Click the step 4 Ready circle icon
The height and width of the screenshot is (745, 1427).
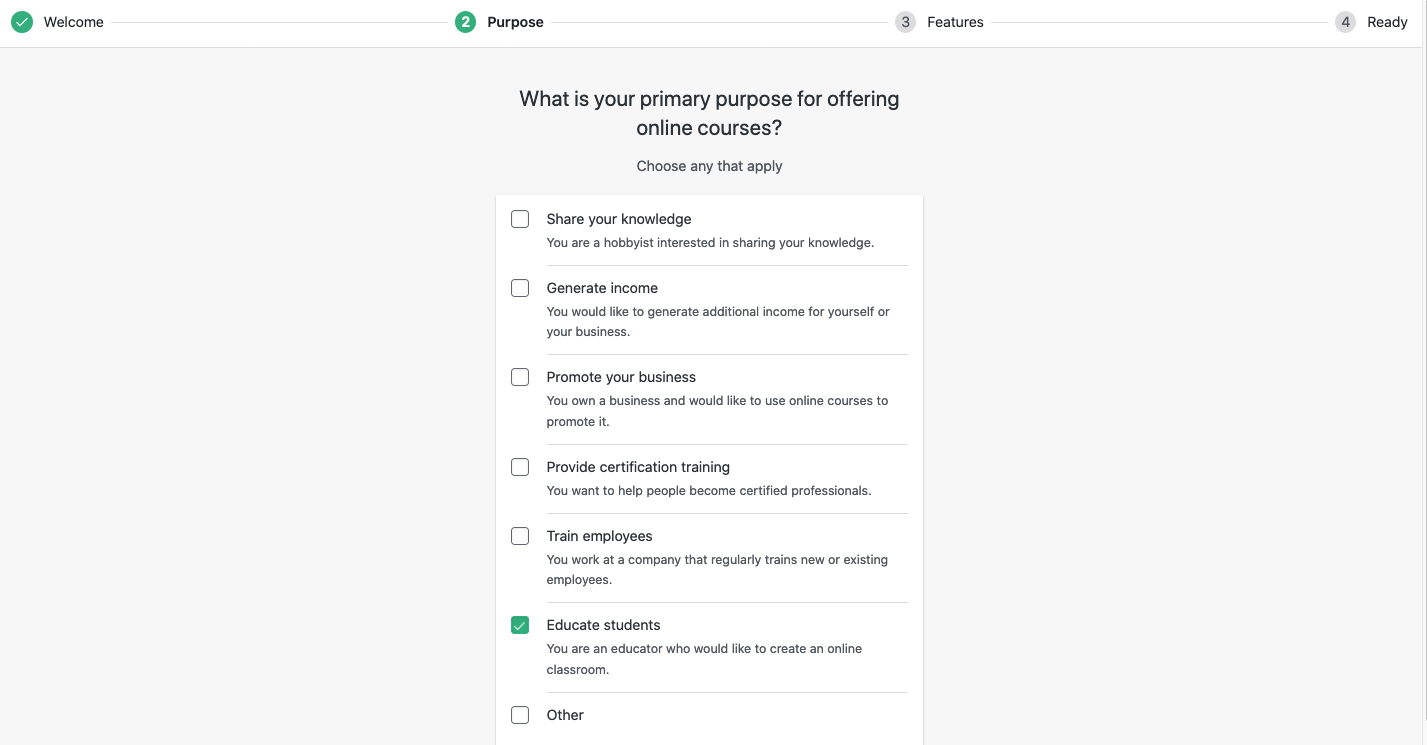[1345, 22]
